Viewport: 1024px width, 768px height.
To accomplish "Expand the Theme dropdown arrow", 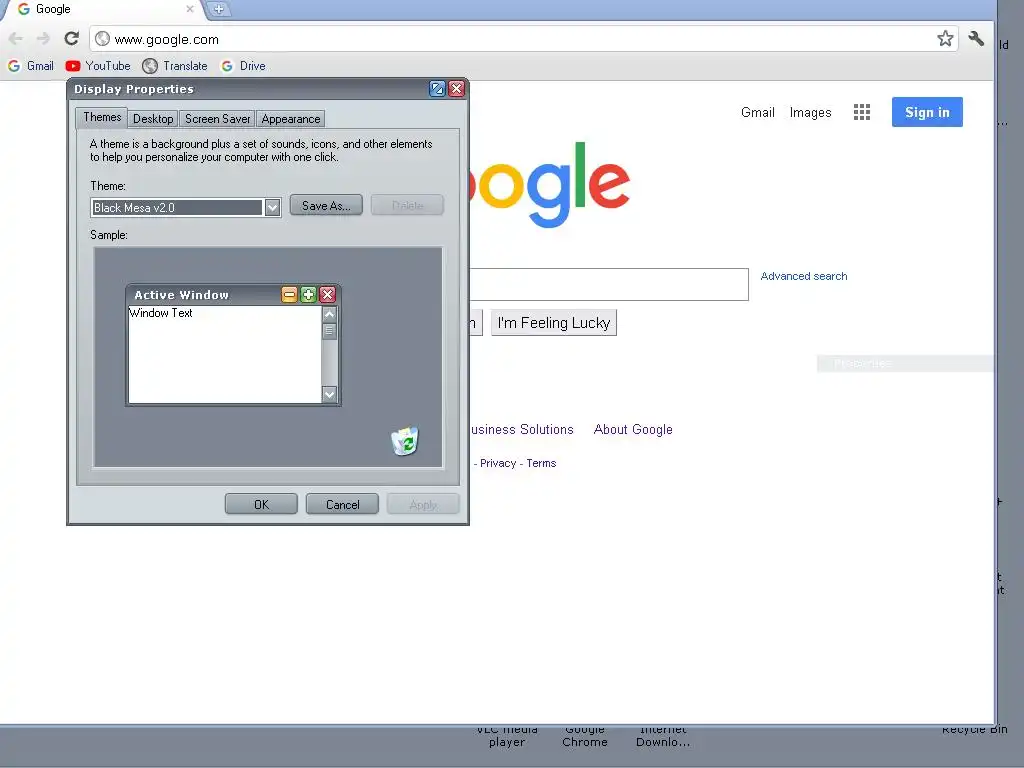I will [272, 208].
